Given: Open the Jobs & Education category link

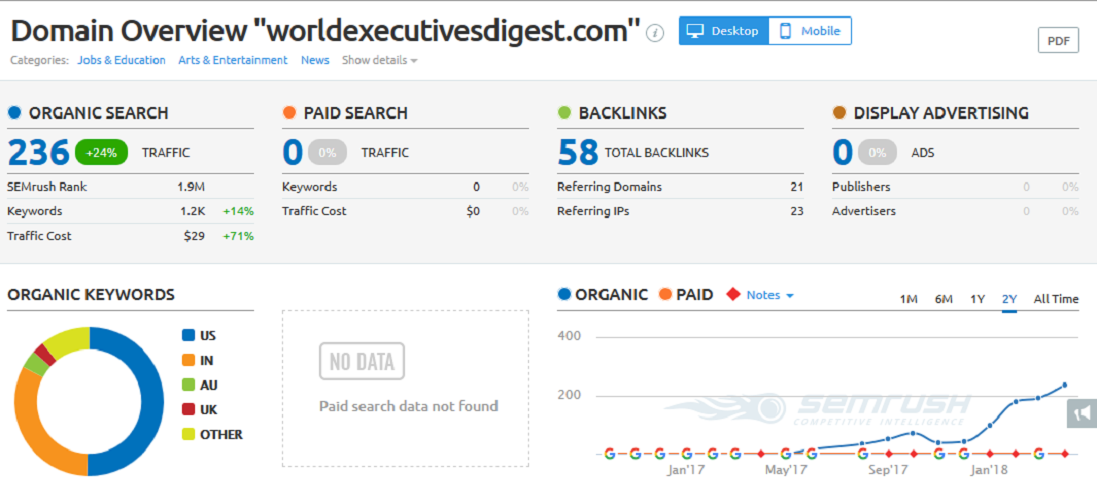Looking at the screenshot, I should [121, 60].
